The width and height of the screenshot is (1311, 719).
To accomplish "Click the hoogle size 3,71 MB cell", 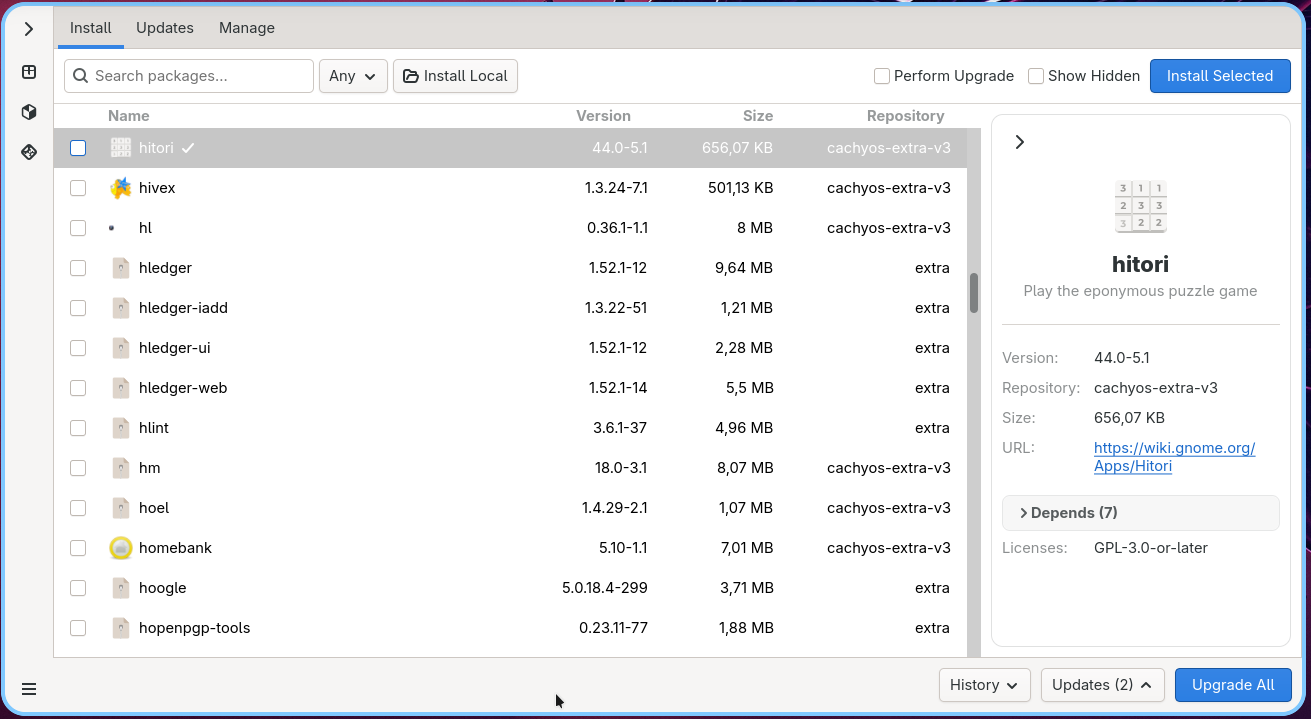I will click(x=746, y=588).
